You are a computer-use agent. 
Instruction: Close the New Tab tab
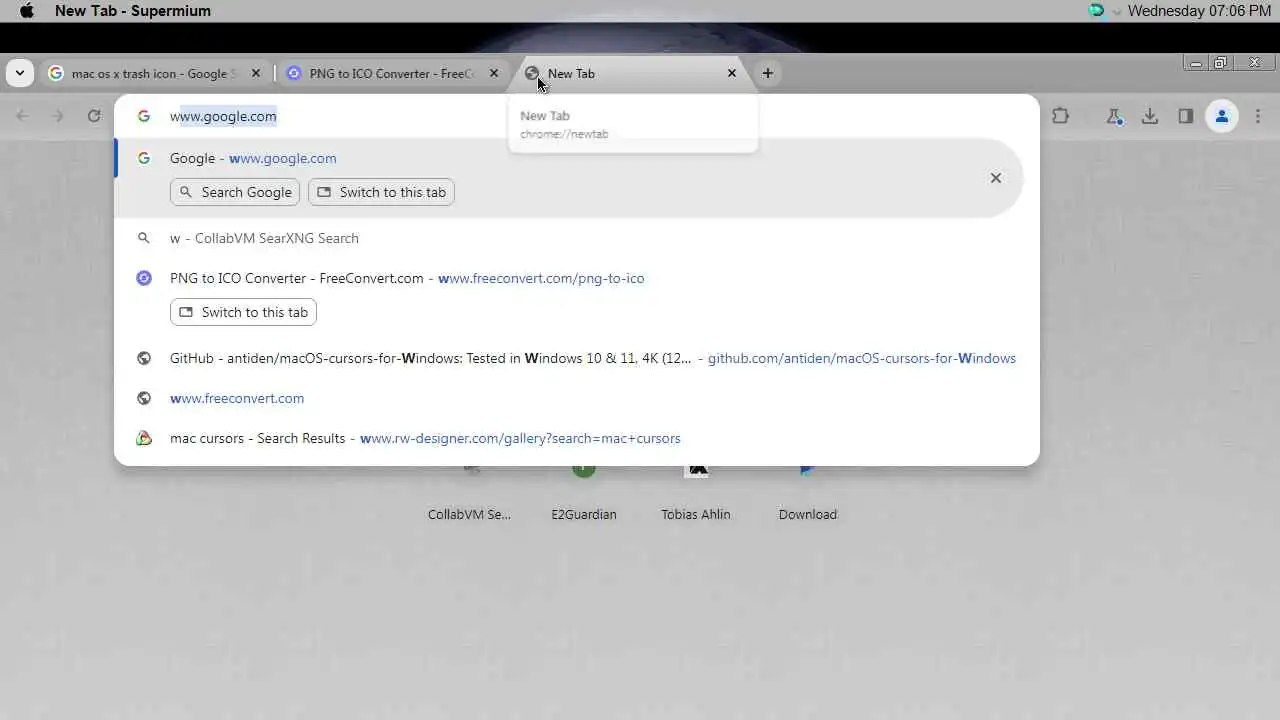tap(732, 73)
